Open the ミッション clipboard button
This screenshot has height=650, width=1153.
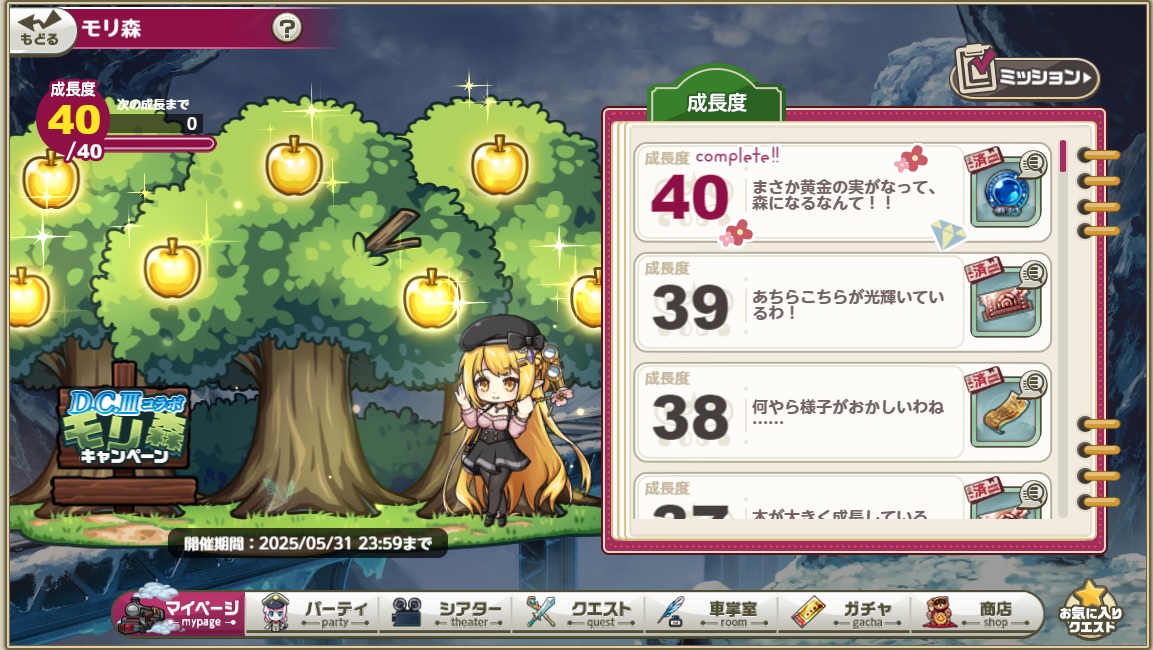(1024, 74)
